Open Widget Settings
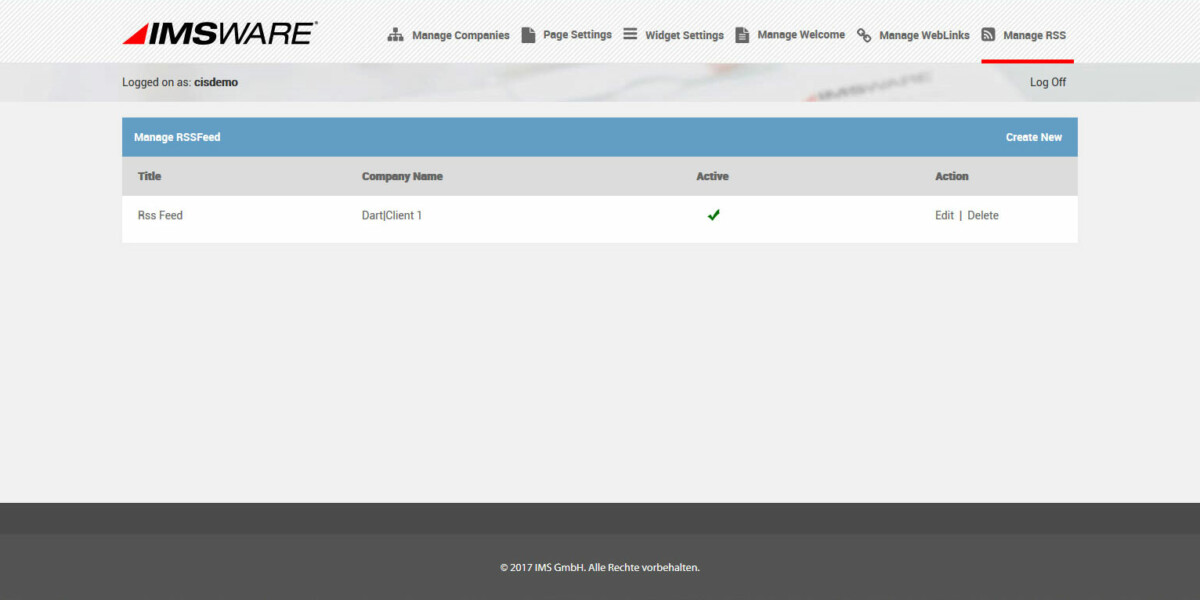The image size is (1200, 600). click(684, 34)
